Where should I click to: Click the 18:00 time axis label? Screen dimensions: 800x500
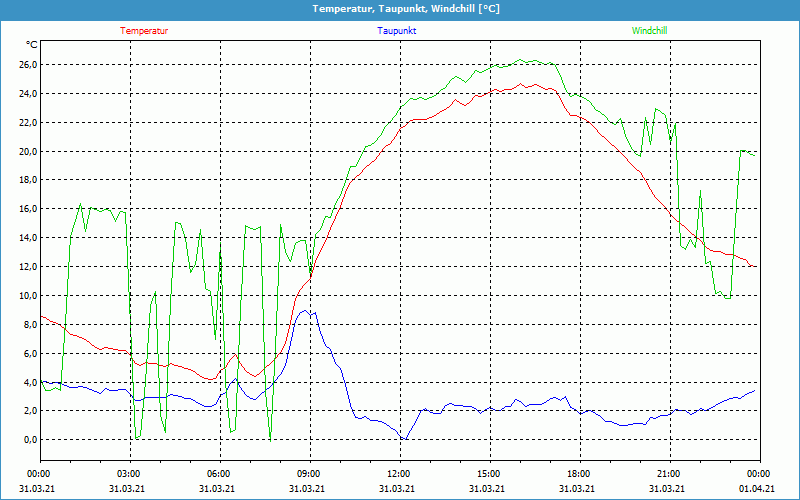pos(579,474)
